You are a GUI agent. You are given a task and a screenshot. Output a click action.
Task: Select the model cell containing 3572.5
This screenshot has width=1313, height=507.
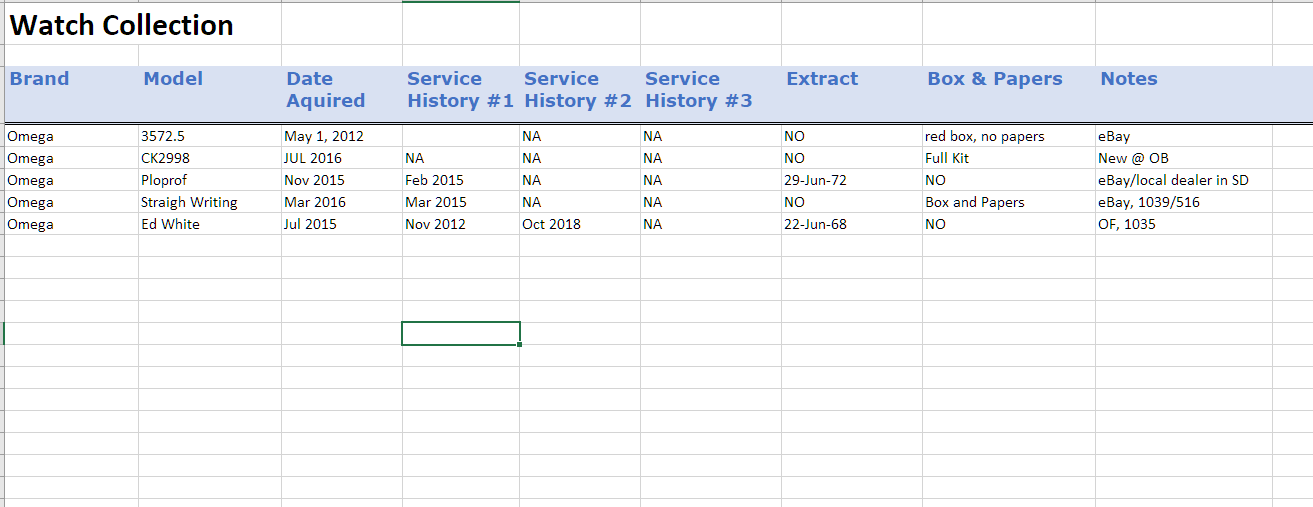(x=163, y=137)
